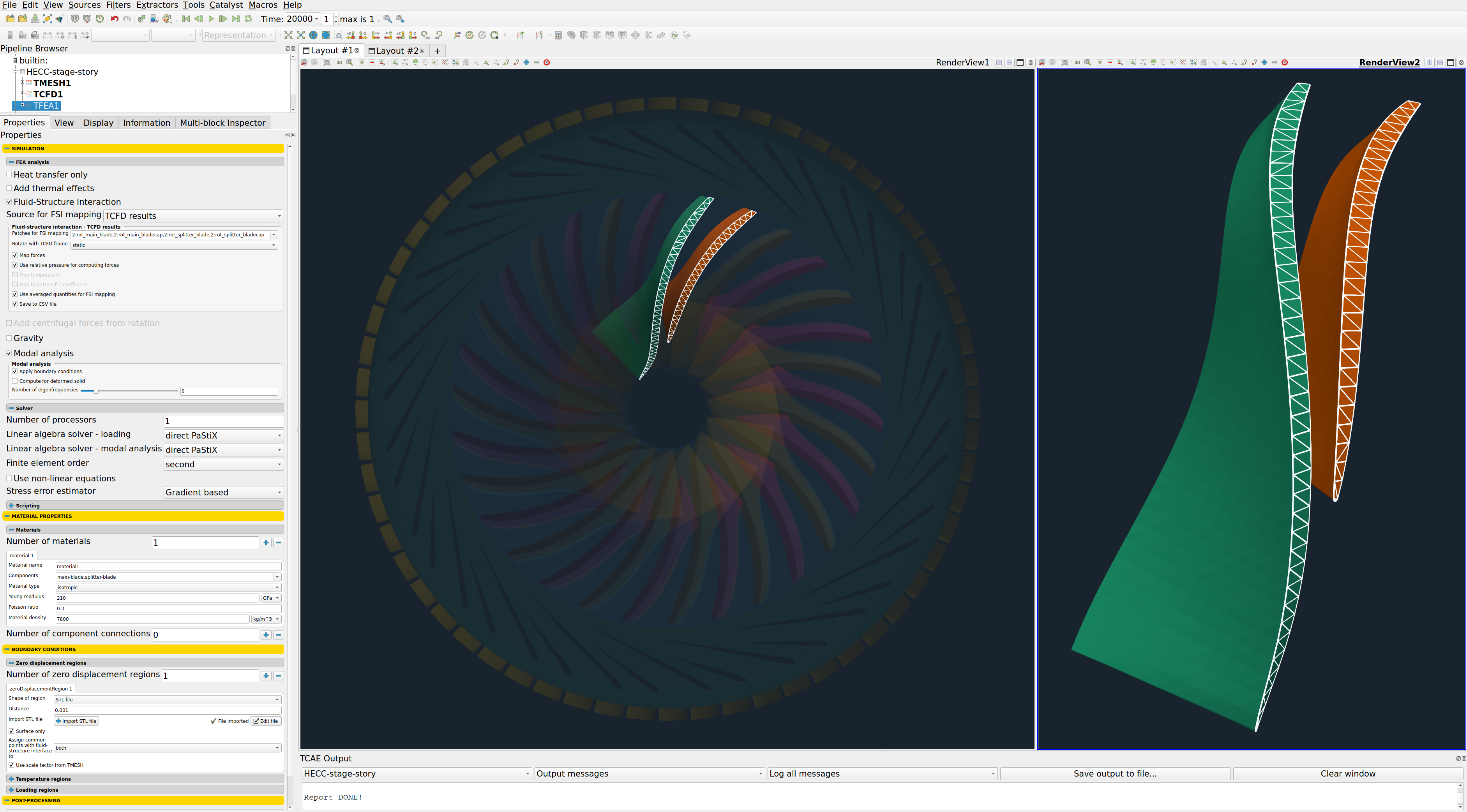The width and height of the screenshot is (1467, 812).
Task: Enable Heat transfer only
Action: (x=9, y=175)
